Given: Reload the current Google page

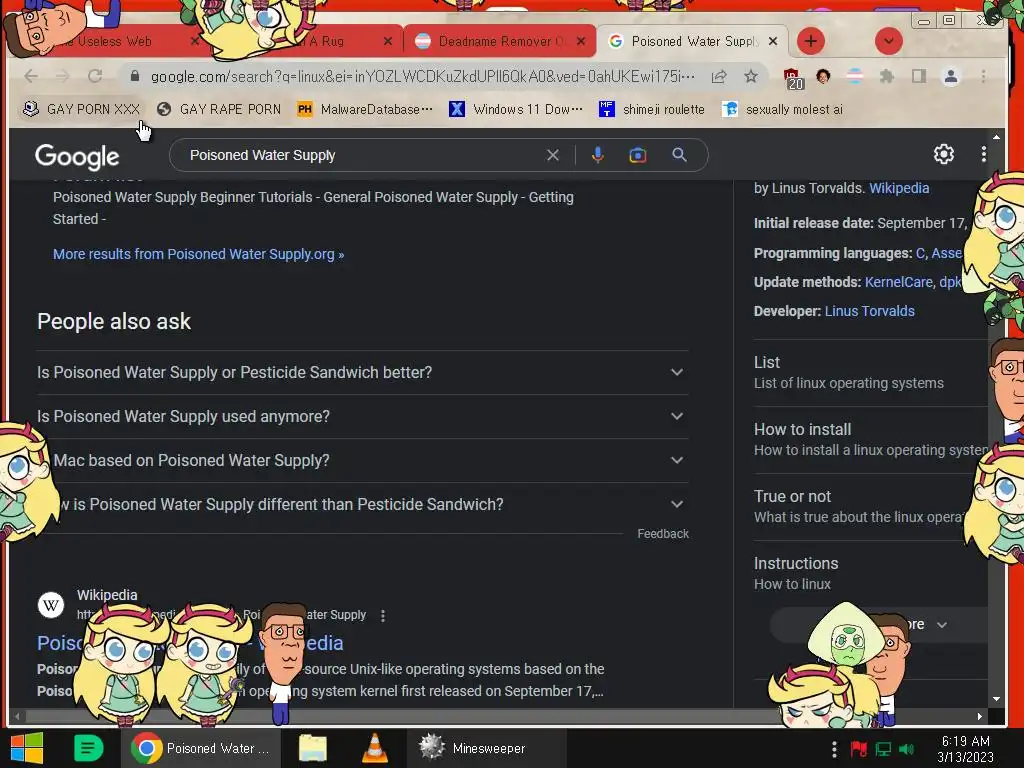Looking at the screenshot, I should 95,76.
